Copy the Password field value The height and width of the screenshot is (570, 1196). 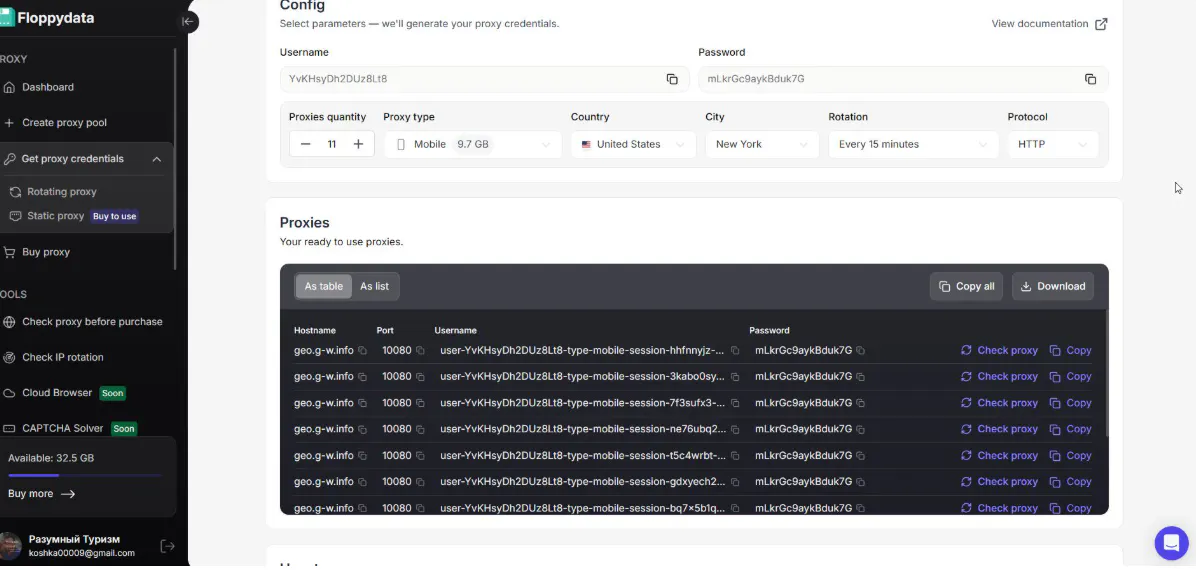tap(1091, 79)
